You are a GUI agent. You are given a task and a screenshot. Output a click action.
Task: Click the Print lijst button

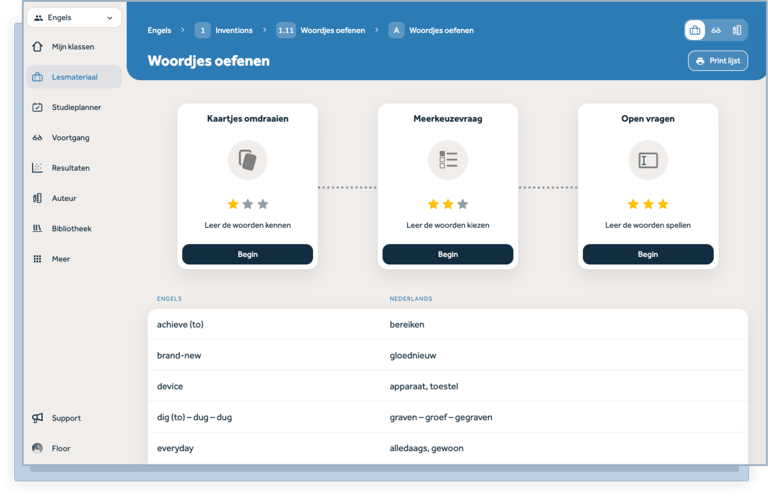[718, 61]
